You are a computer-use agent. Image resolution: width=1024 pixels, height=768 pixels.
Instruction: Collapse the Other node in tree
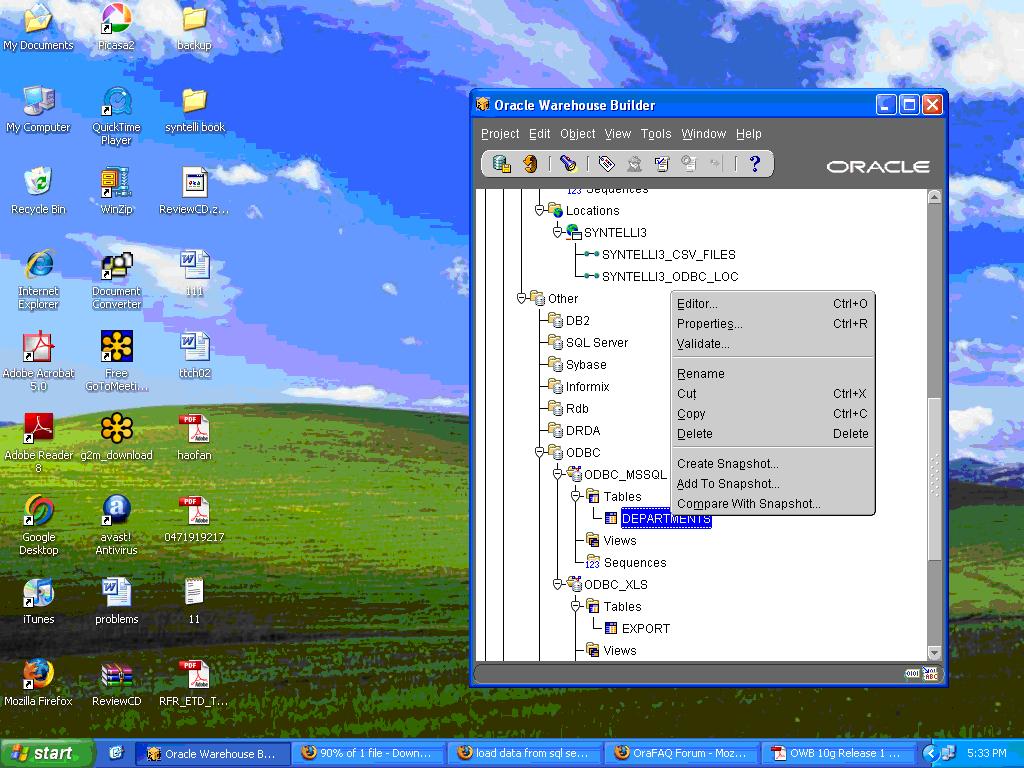(521, 298)
